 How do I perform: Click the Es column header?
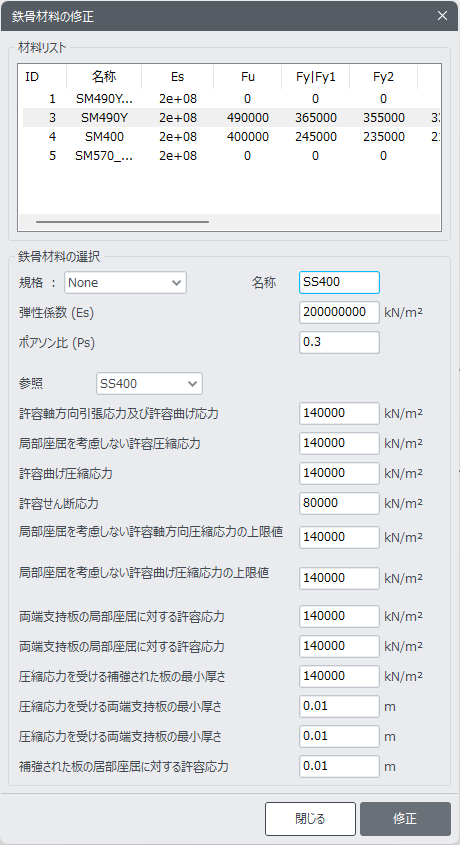point(178,77)
